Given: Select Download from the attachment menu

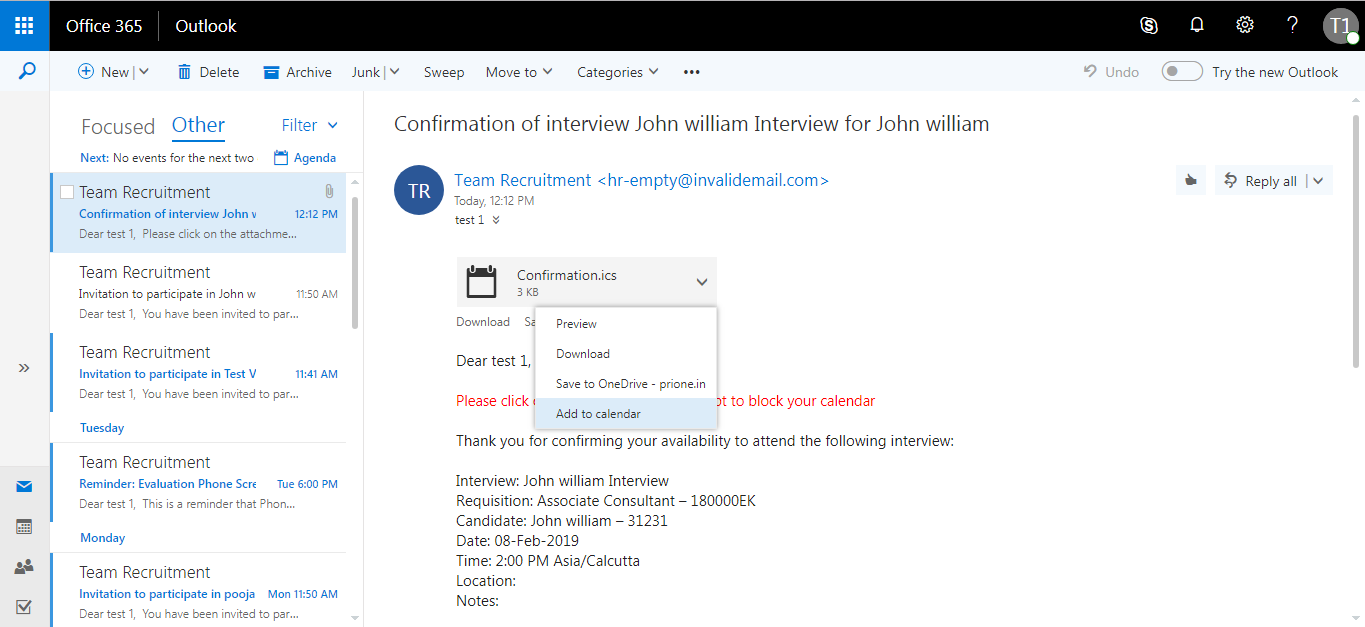Looking at the screenshot, I should coord(626,354).
